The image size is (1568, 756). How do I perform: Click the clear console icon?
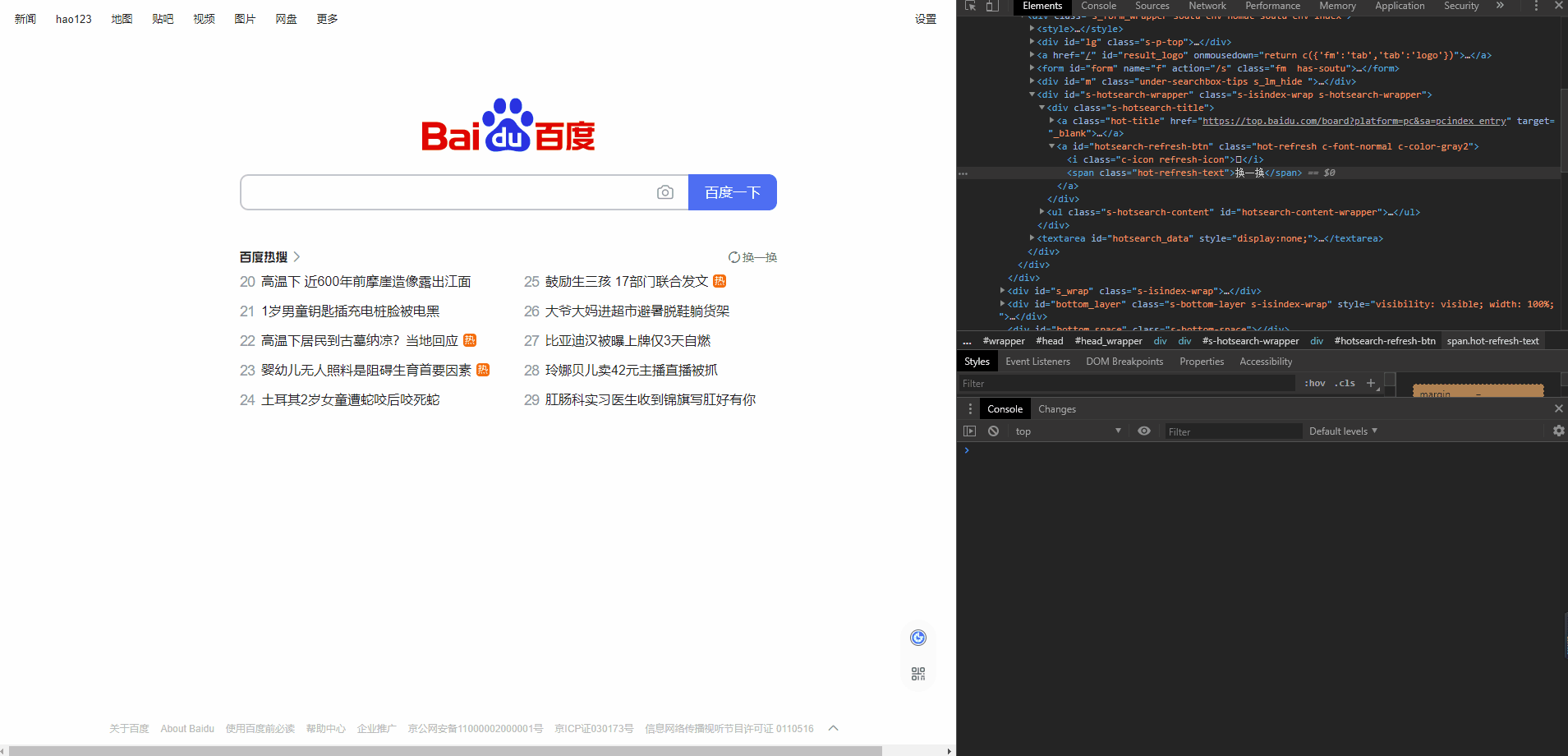993,431
